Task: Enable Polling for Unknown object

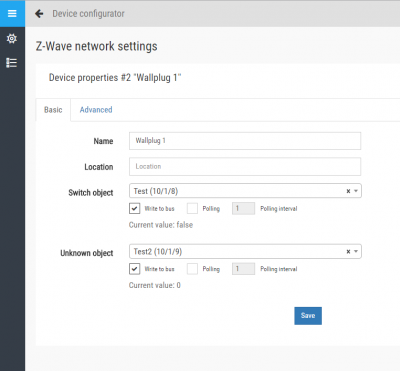Action: click(192, 269)
